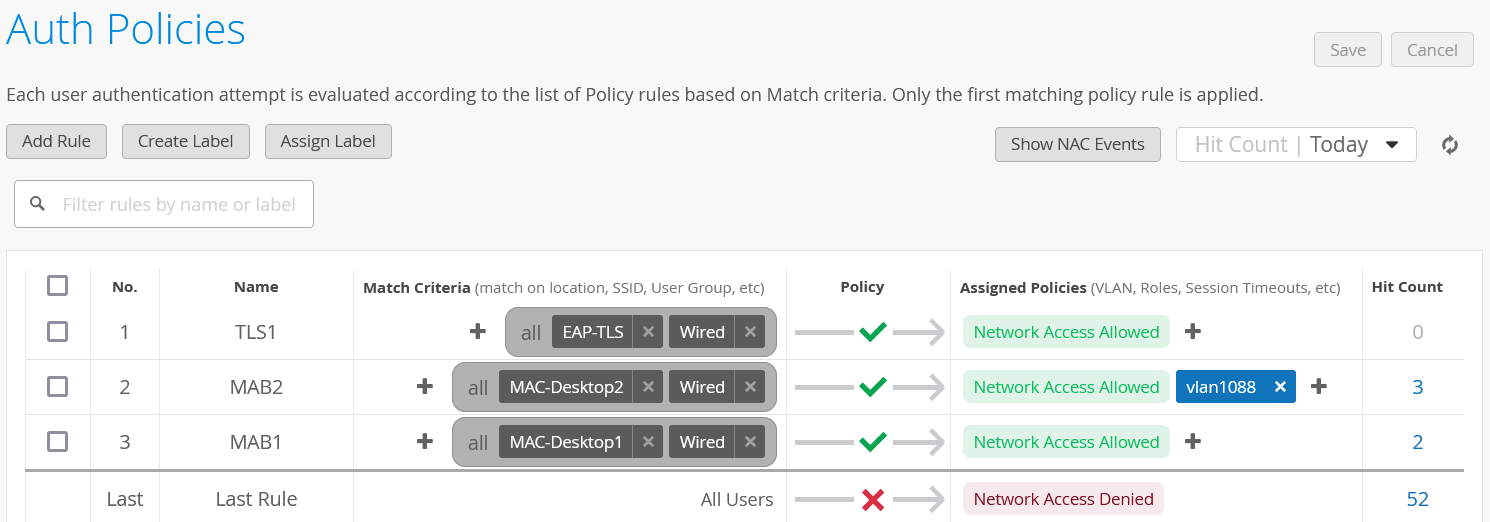1490x522 pixels.
Task: Click the Create Label button
Action: tap(186, 142)
